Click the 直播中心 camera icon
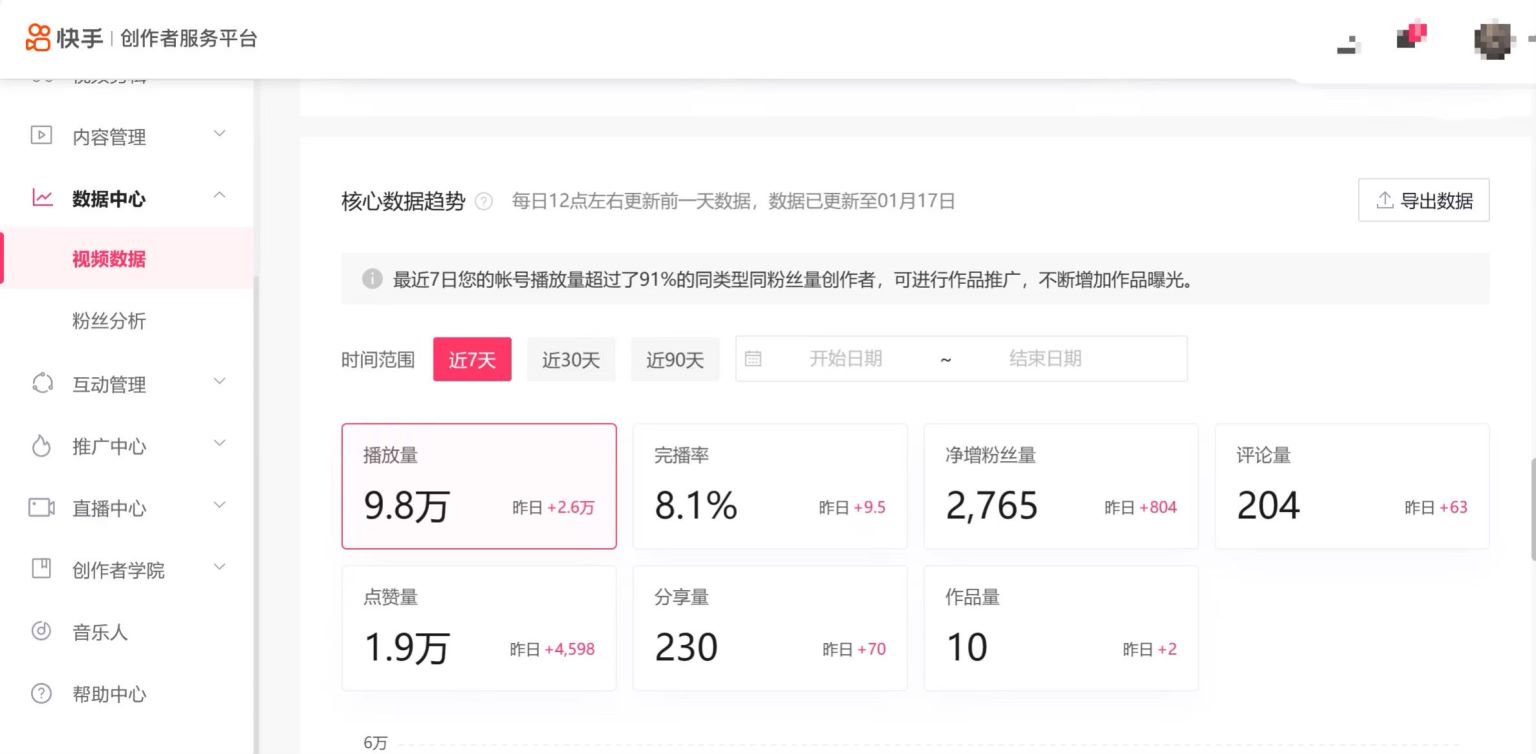This screenshot has height=754, width=1536. (41, 508)
